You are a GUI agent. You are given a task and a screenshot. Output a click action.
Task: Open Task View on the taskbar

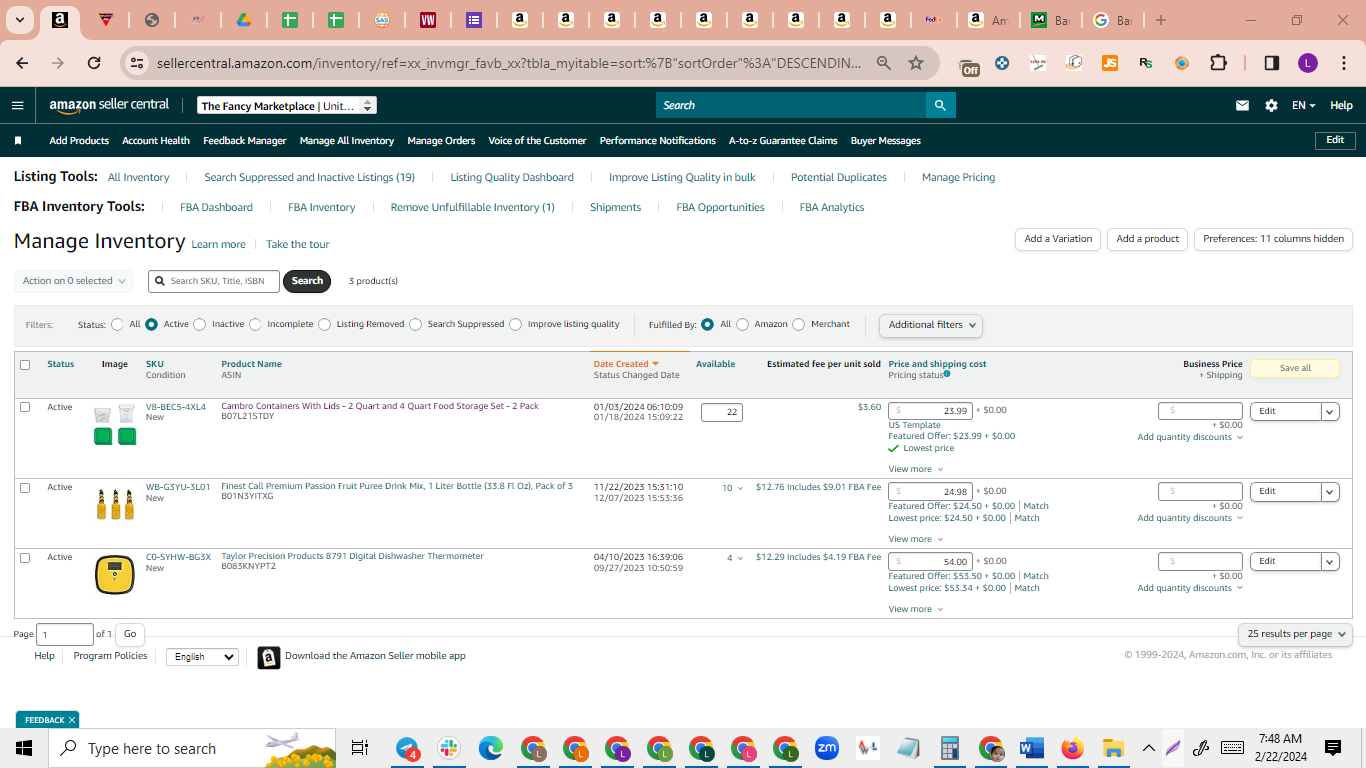tap(360, 748)
